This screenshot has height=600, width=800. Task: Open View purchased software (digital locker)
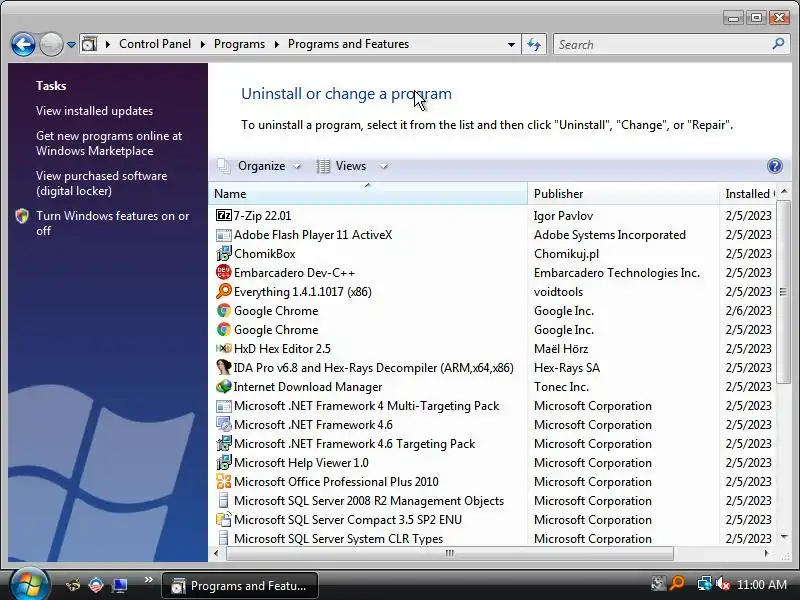point(102,183)
